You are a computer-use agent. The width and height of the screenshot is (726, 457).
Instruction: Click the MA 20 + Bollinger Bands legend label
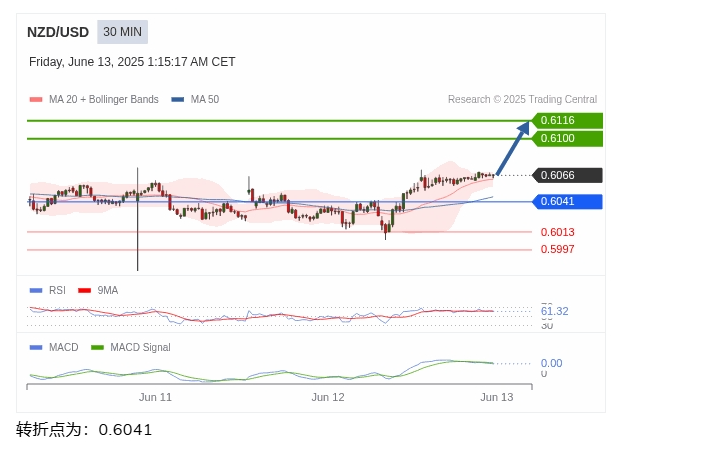[x=104, y=100]
